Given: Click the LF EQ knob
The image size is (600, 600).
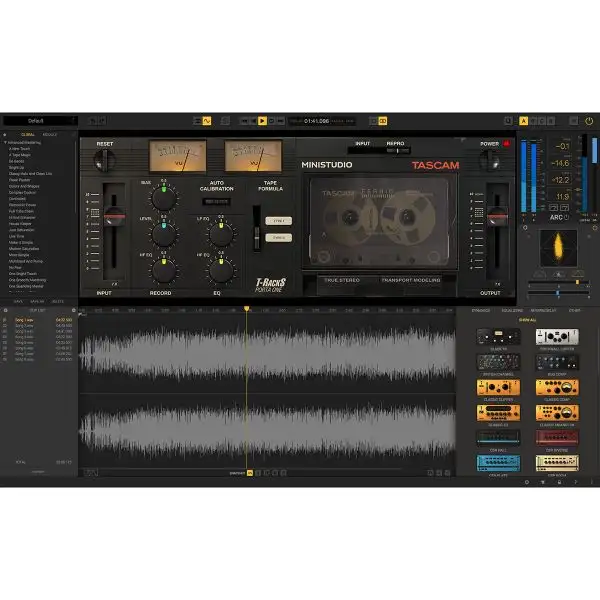Looking at the screenshot, I should (216, 235).
